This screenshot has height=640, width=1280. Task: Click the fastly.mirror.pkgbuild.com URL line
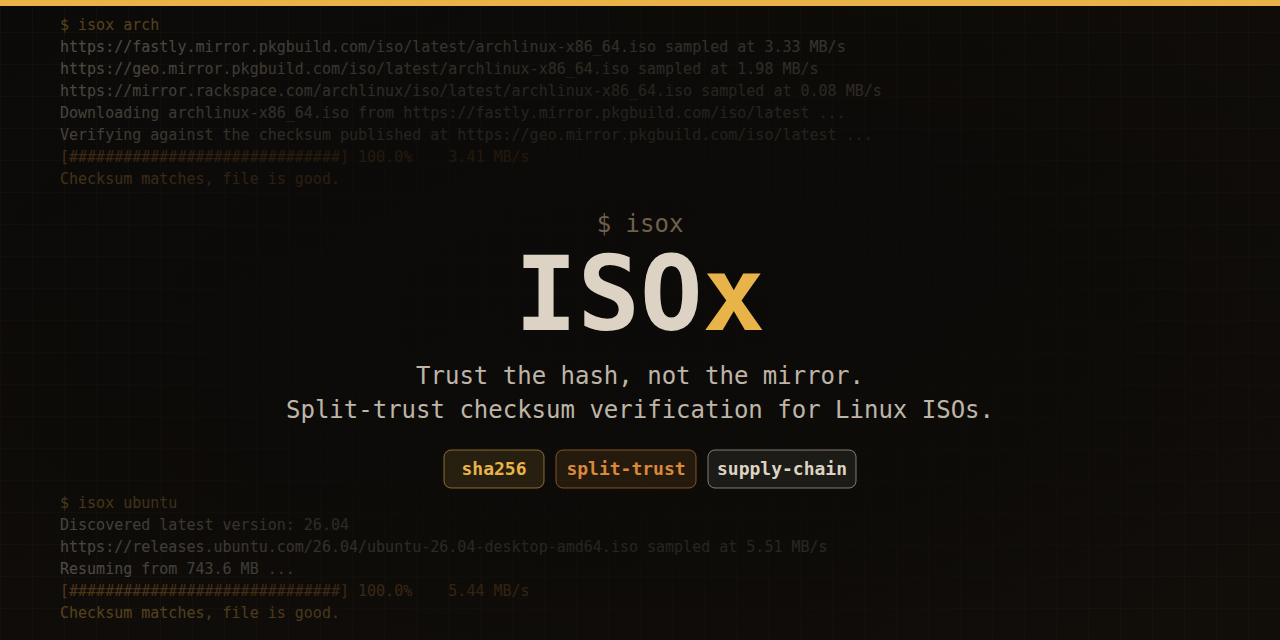click(x=453, y=47)
